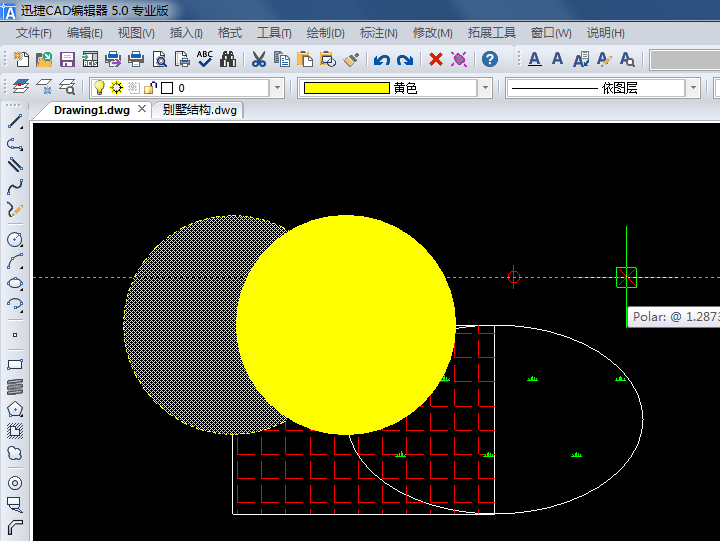Expand the 依图层 linetype dropdown

point(693,87)
